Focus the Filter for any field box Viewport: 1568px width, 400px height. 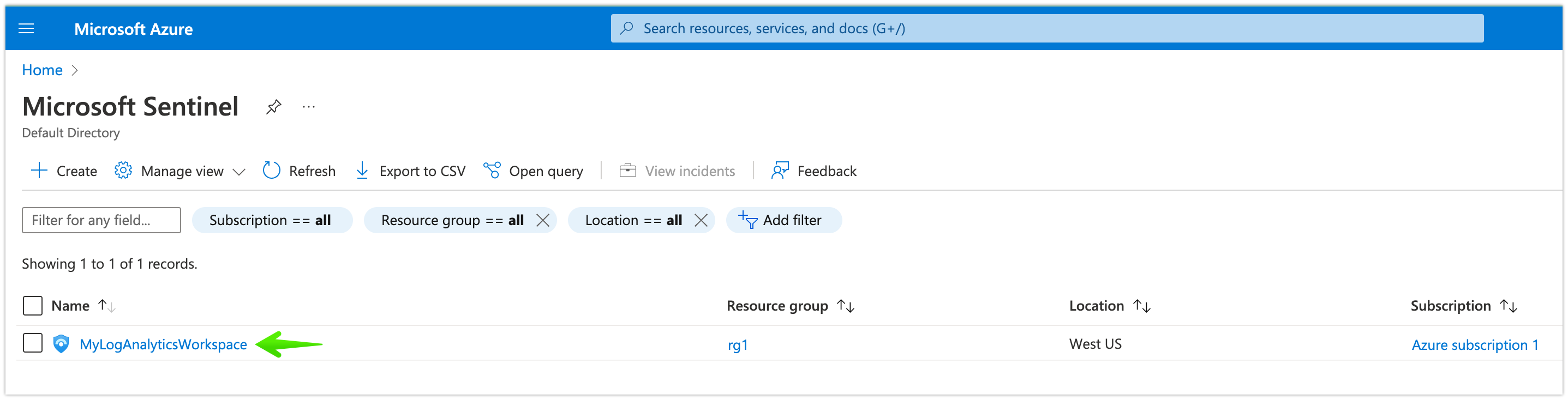pos(101,220)
